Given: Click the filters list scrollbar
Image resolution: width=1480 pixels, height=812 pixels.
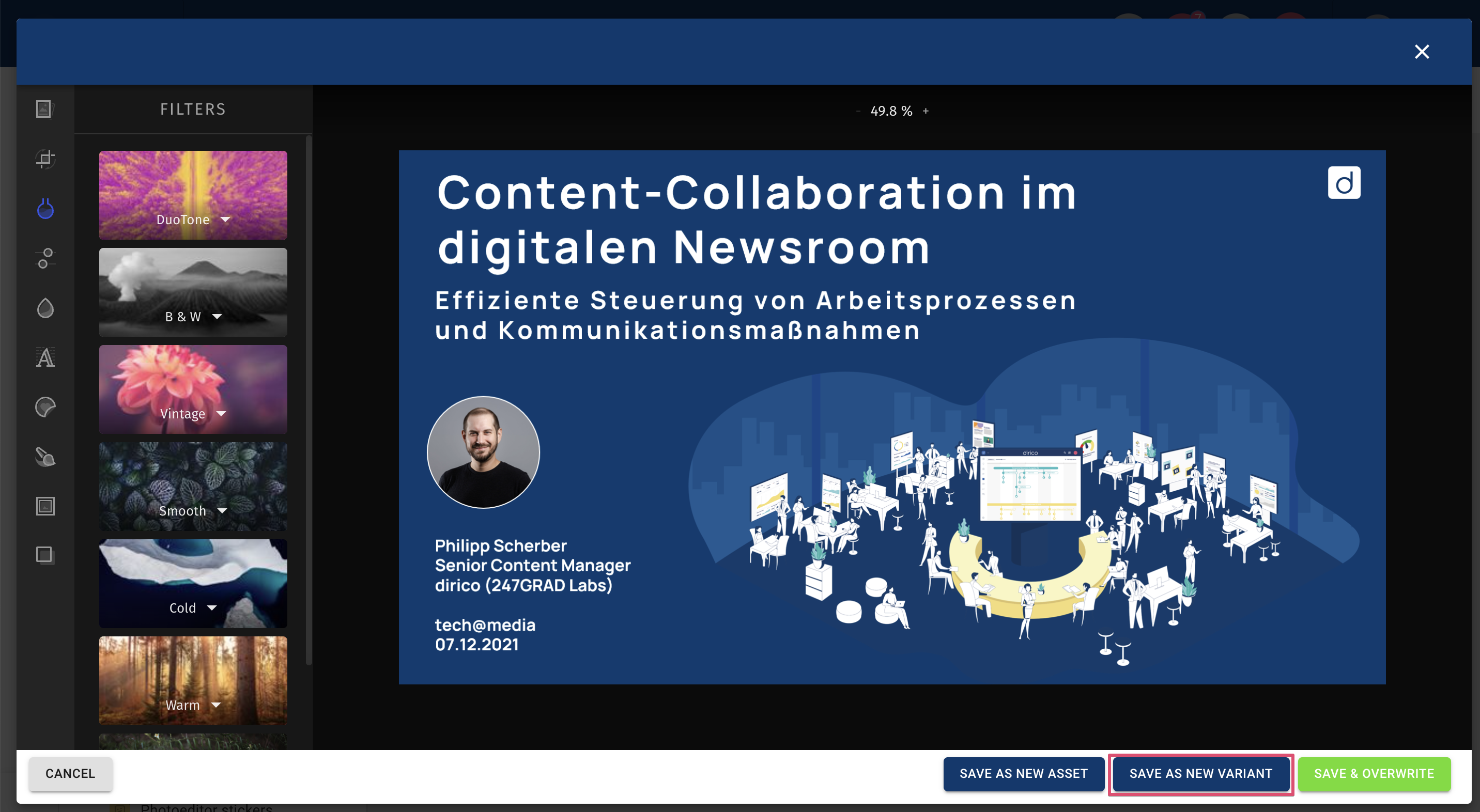Looking at the screenshot, I should coord(309,400).
